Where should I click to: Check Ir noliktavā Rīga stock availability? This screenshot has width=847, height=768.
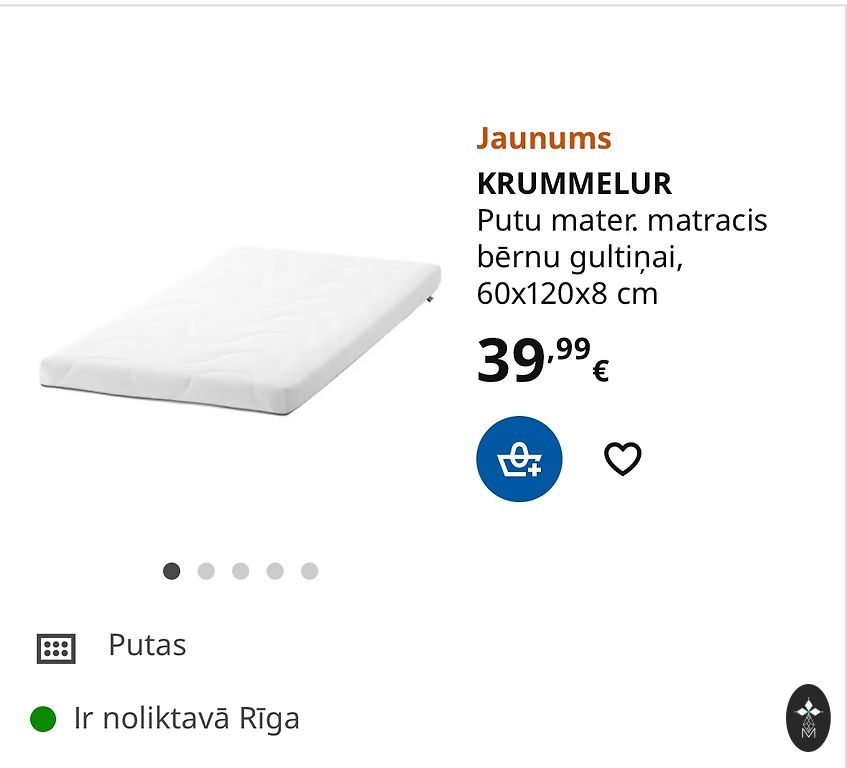tap(186, 719)
